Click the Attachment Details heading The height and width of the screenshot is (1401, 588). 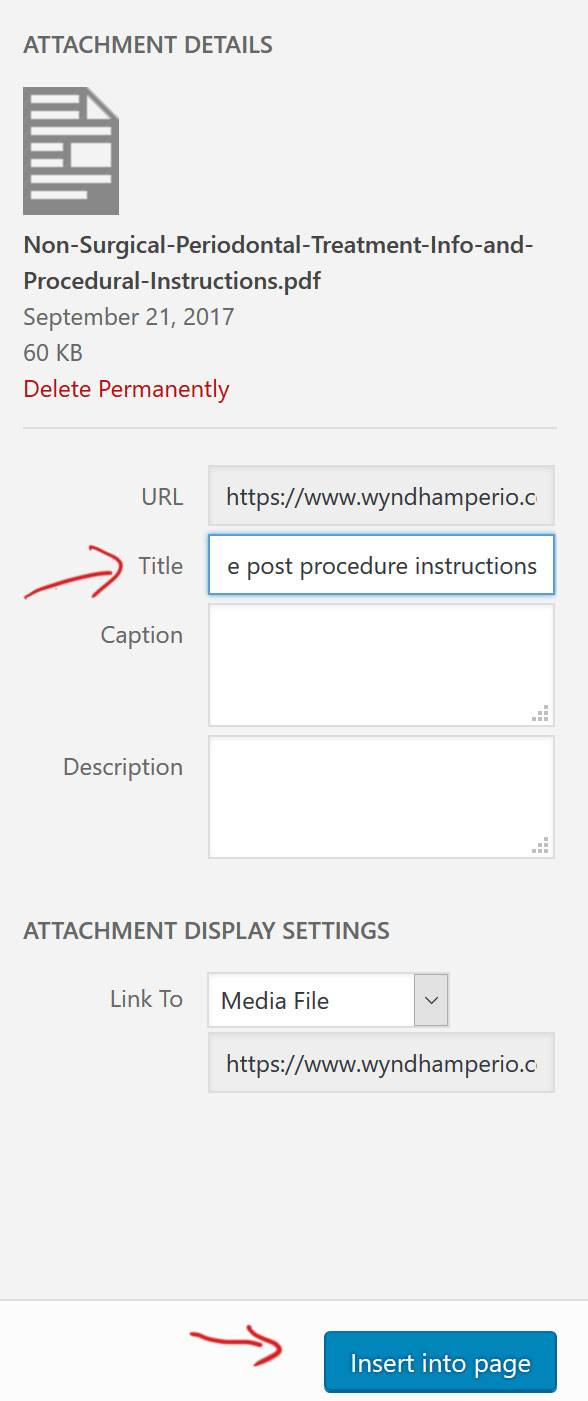(148, 45)
